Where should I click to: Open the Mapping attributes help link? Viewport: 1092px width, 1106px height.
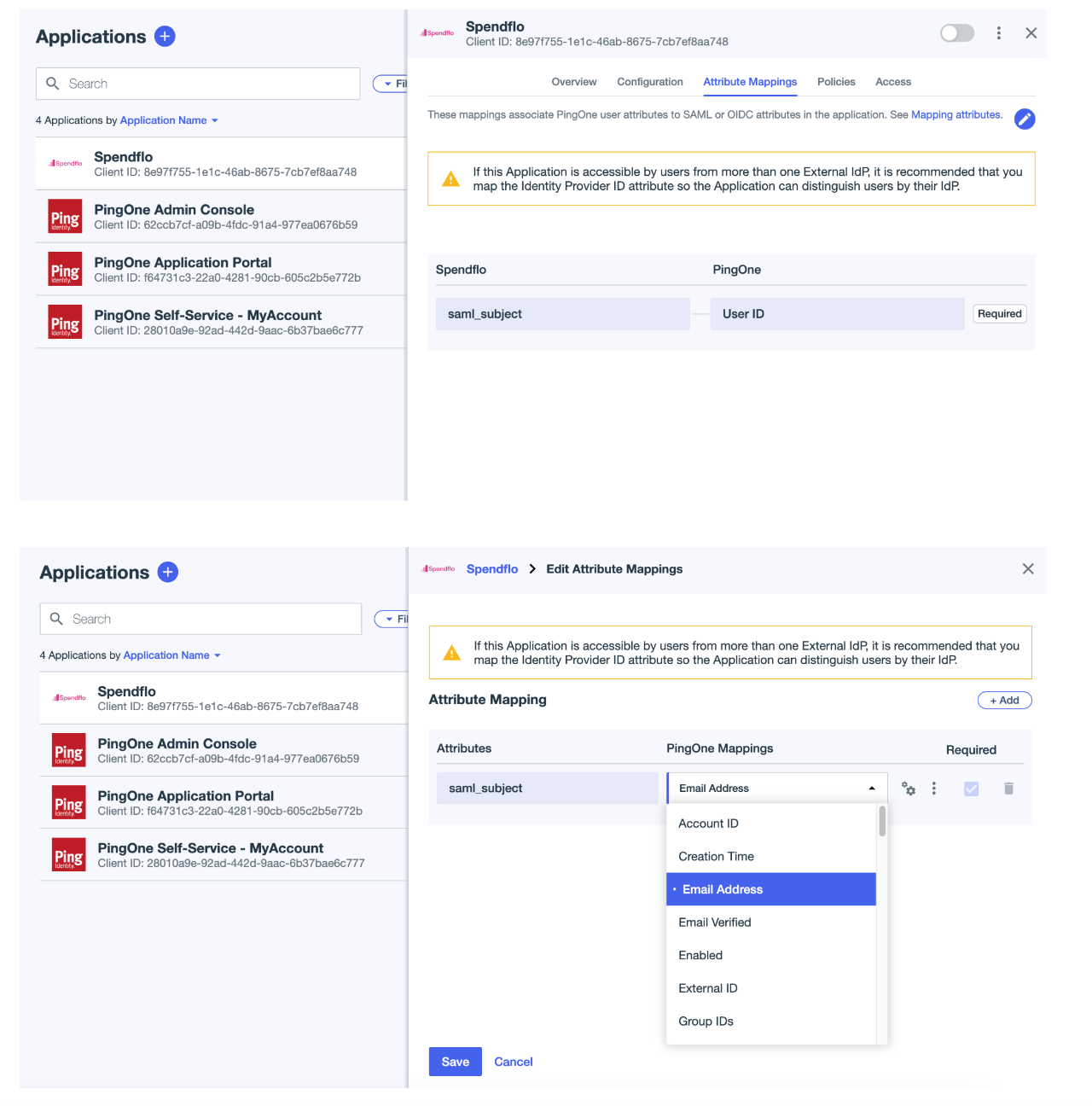(x=955, y=115)
